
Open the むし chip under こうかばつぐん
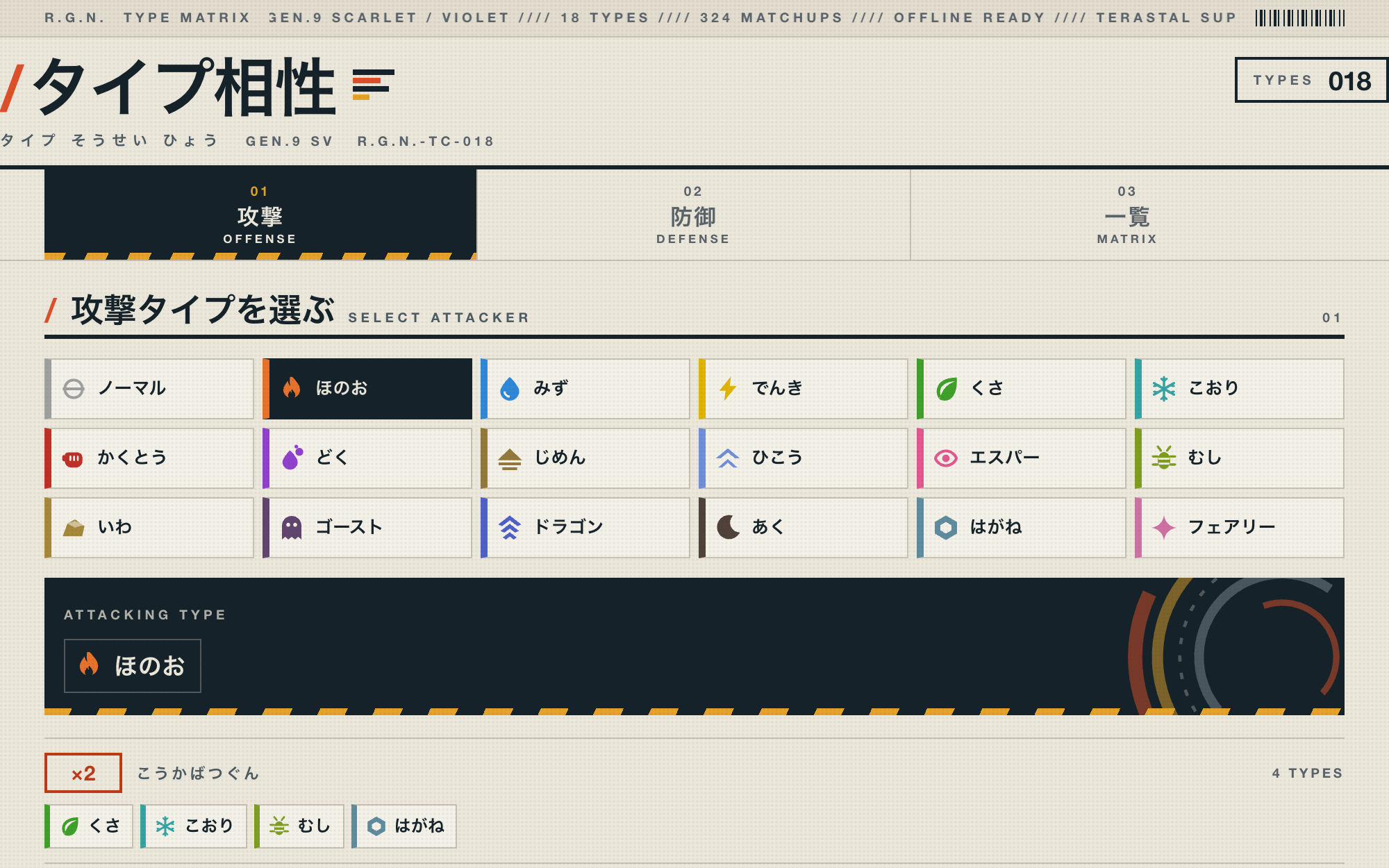tap(299, 826)
